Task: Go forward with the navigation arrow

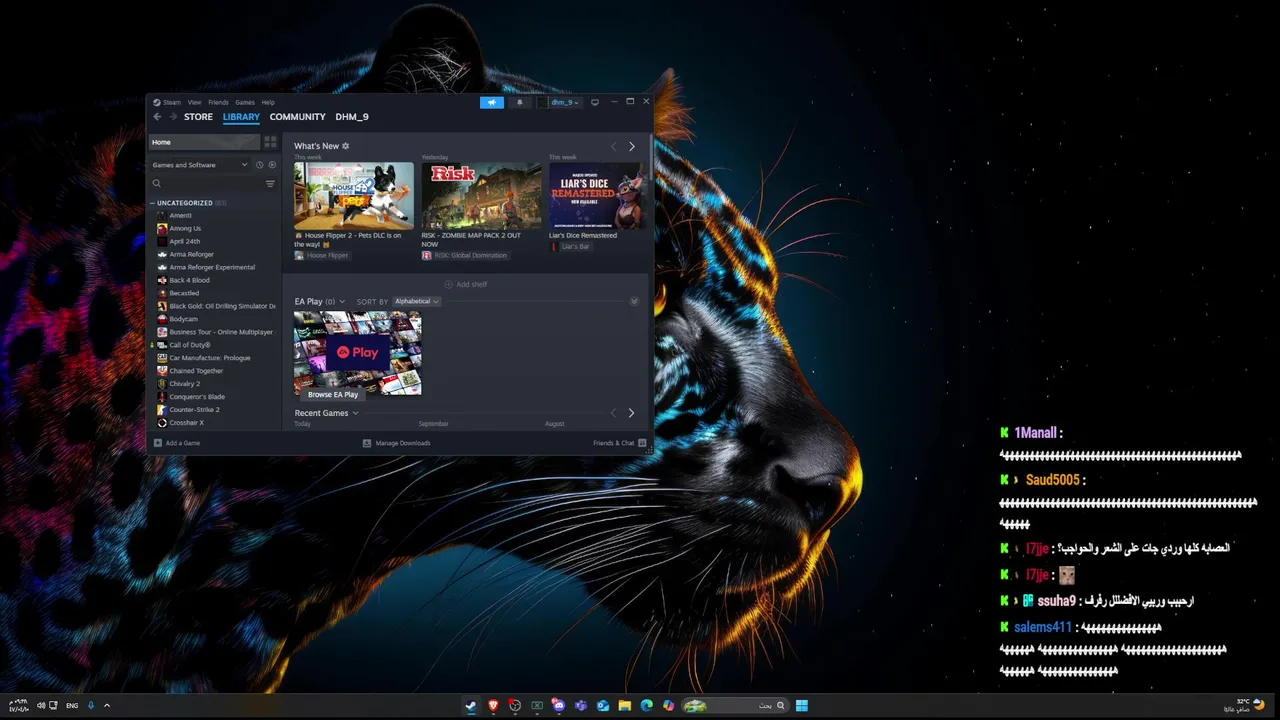Action: [173, 117]
